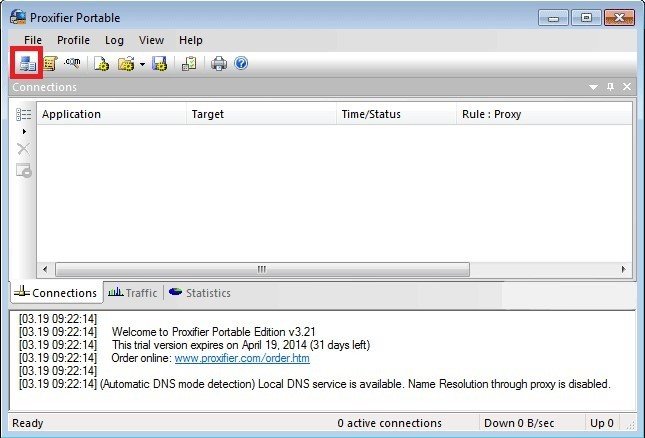
Task: Switch to the Traffic tab
Action: [133, 293]
